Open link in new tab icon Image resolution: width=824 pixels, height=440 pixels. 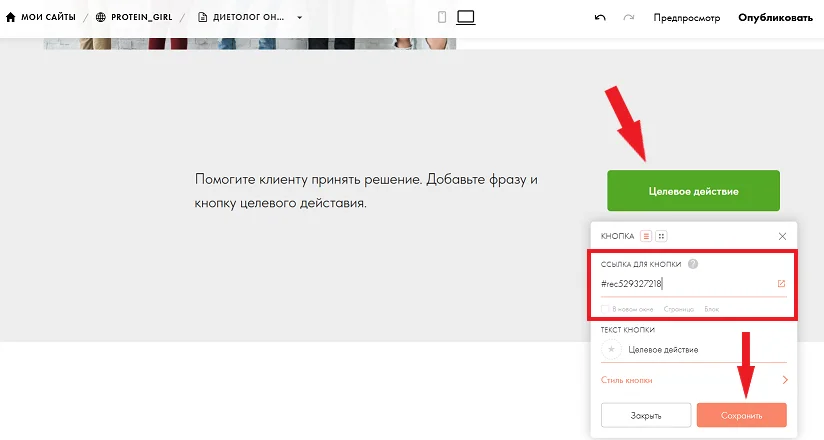coord(781,284)
